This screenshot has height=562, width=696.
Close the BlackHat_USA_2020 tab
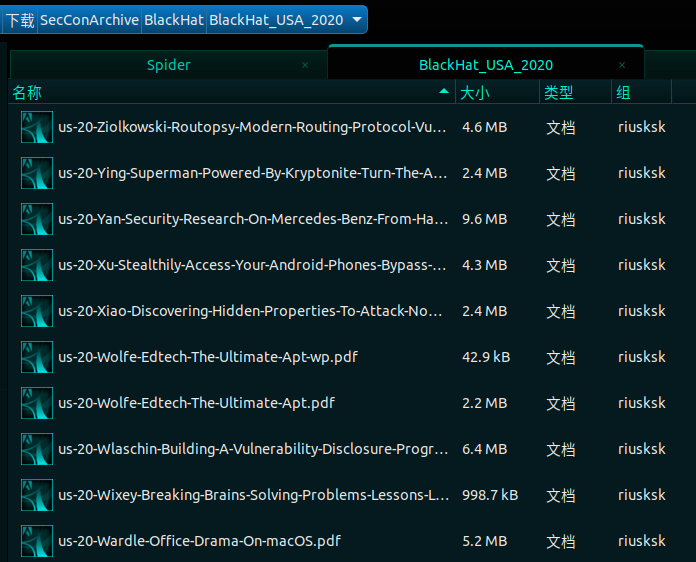tap(622, 65)
